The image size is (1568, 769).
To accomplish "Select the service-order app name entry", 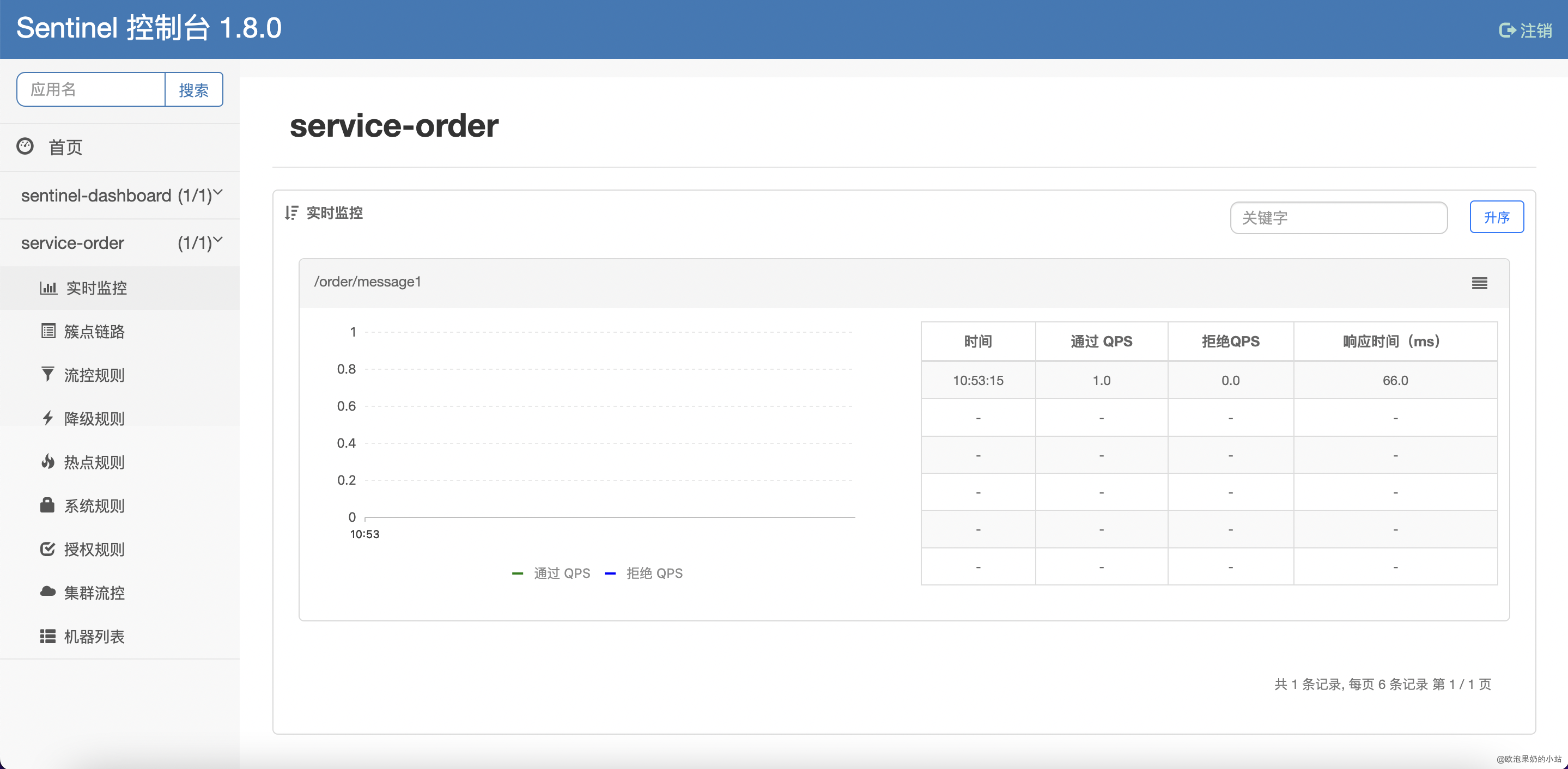I will [72, 243].
